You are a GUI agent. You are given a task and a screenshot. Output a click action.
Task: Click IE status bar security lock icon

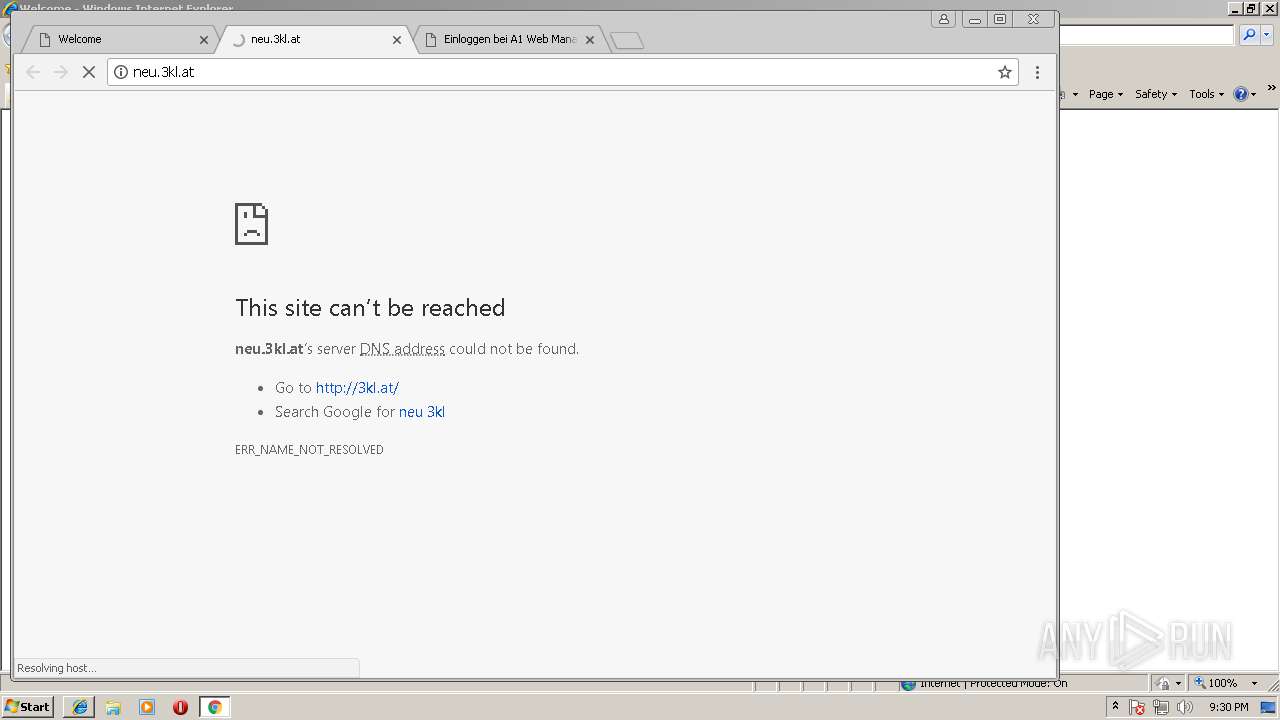[1163, 683]
